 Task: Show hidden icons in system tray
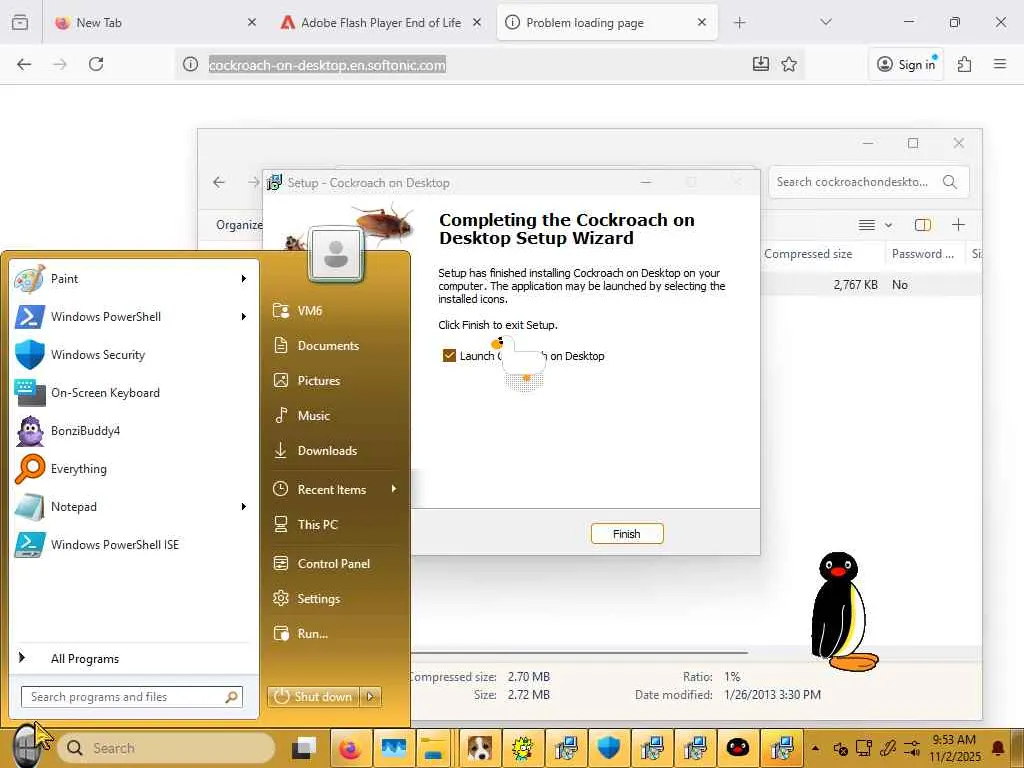(815, 748)
